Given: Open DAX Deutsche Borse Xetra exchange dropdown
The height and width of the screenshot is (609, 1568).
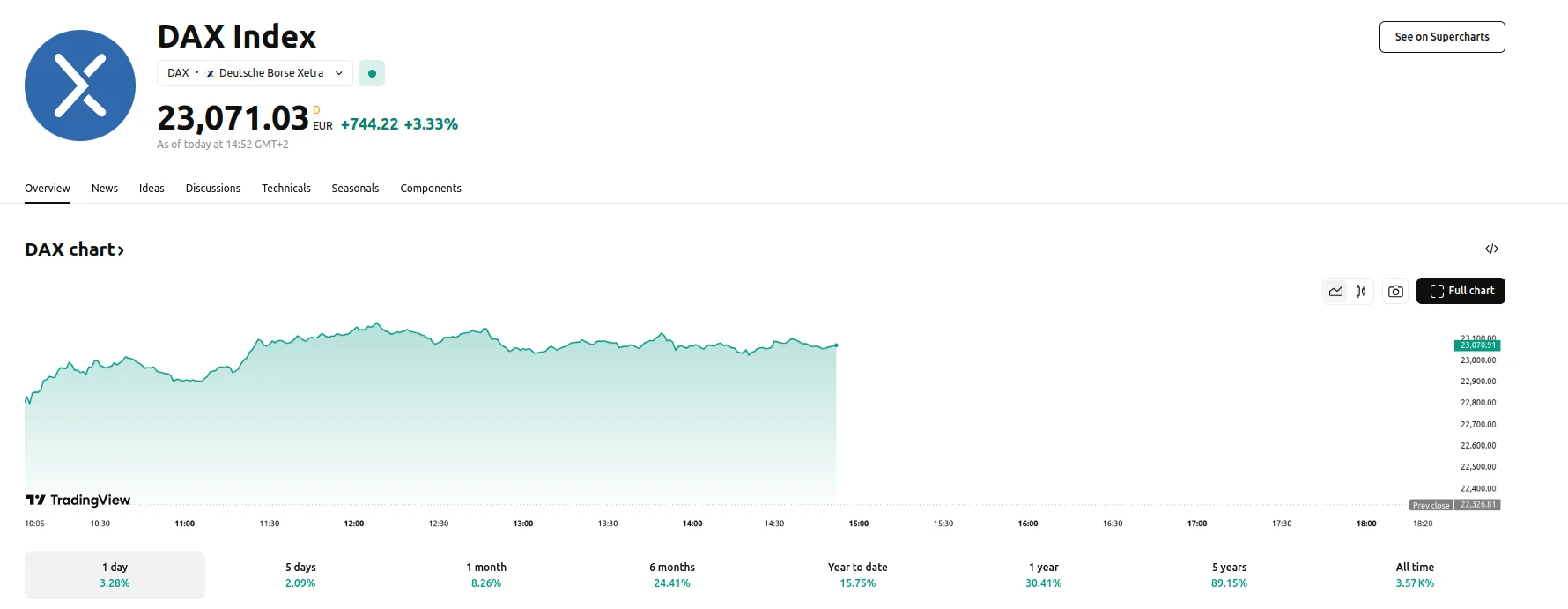Looking at the screenshot, I should [255, 73].
